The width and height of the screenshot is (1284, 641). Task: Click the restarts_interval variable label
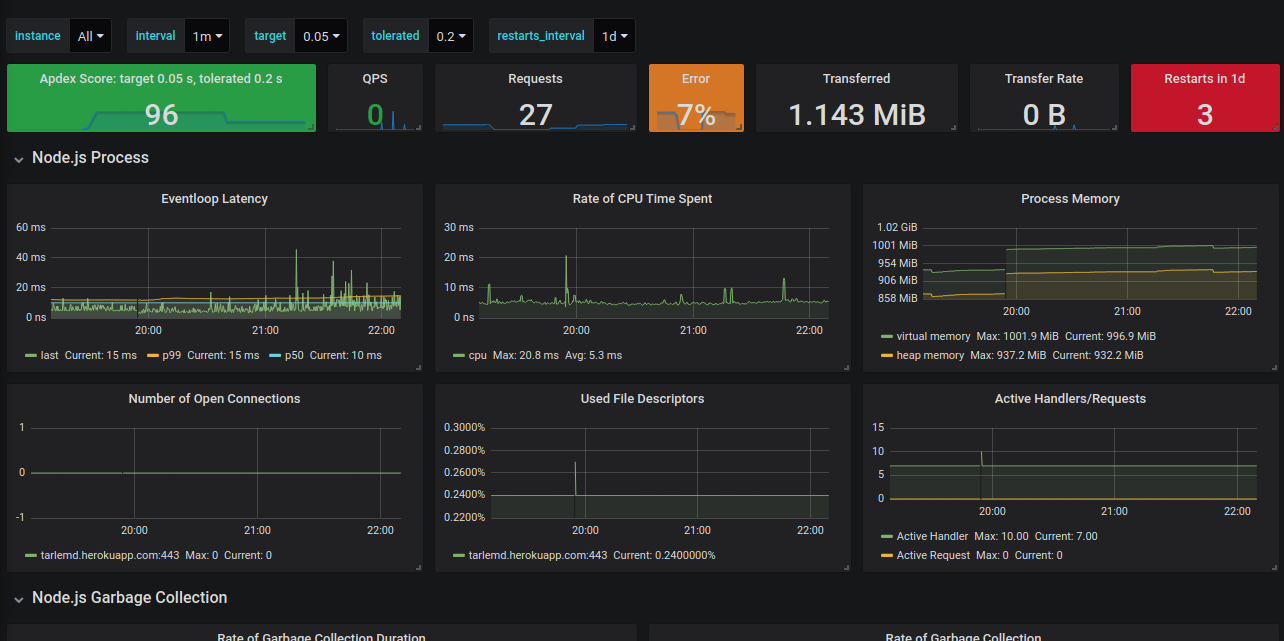pos(541,36)
